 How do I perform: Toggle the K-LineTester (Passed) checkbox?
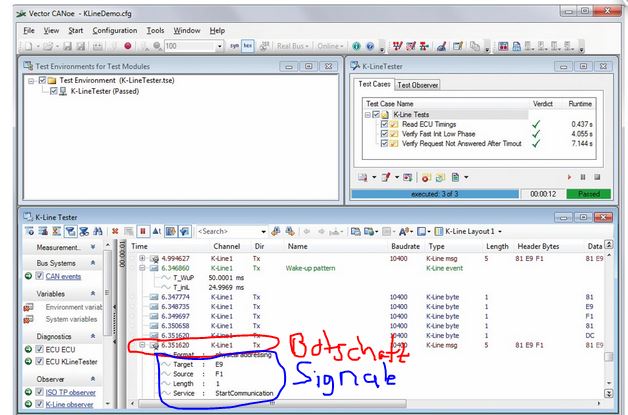[54, 91]
